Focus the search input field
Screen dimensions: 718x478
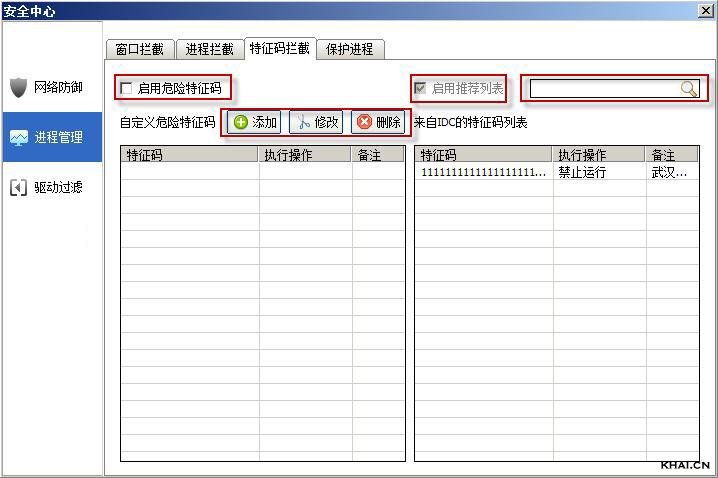click(604, 89)
